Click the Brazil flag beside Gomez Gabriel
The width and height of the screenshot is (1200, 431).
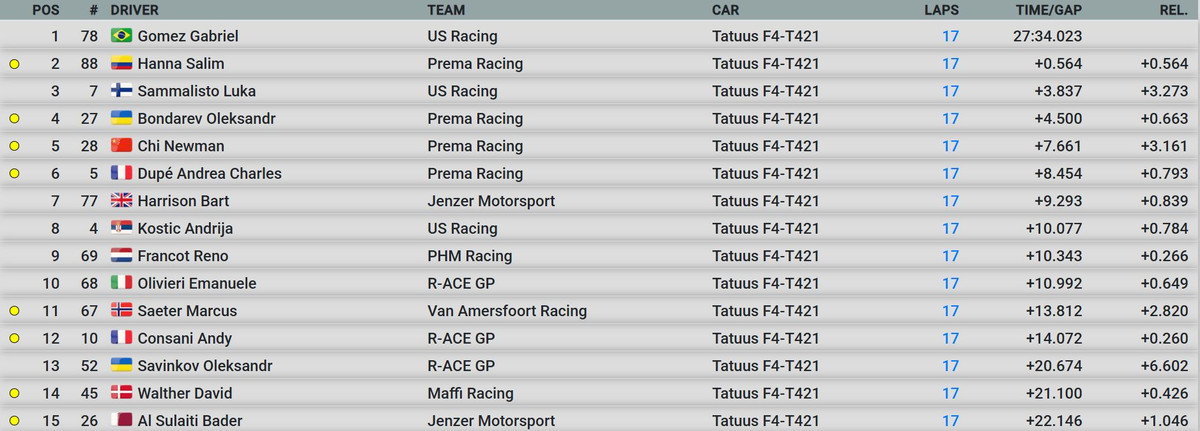pyautogui.click(x=122, y=36)
